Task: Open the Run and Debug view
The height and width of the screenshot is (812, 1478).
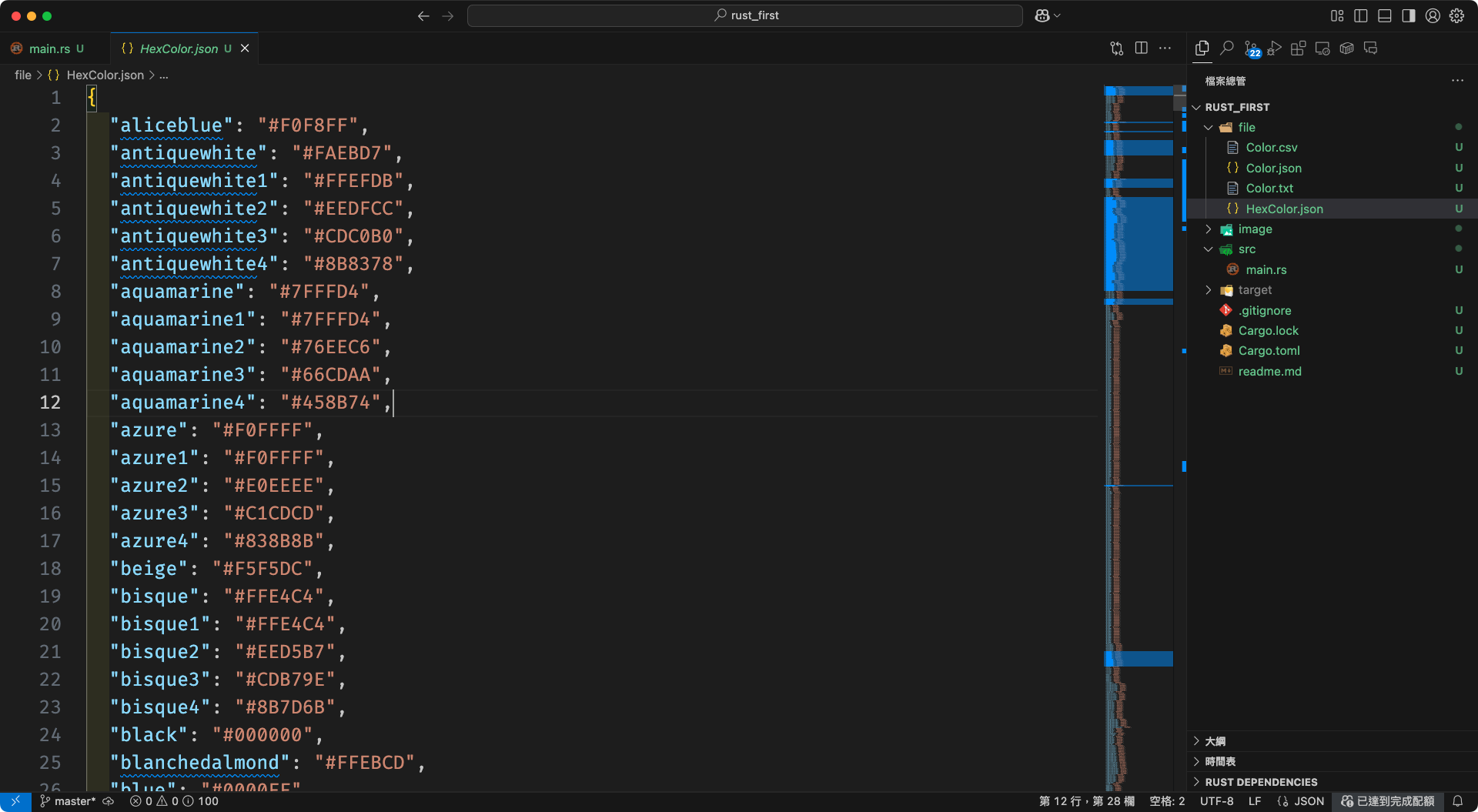Action: point(1274,48)
